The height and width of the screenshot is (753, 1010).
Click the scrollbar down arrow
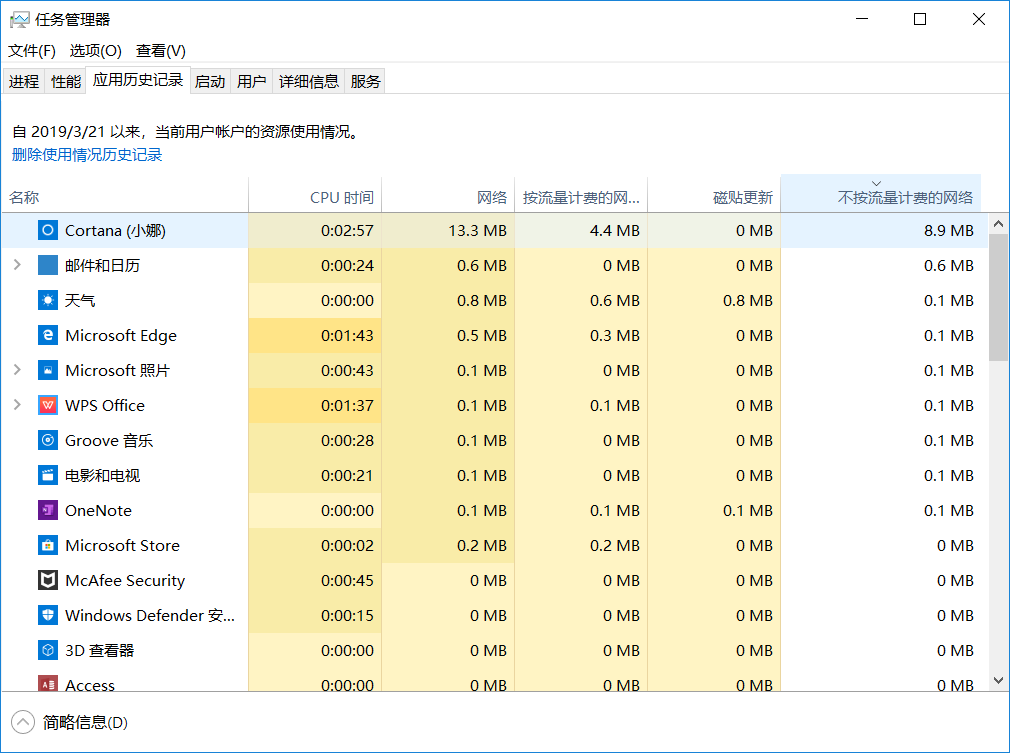(x=998, y=680)
